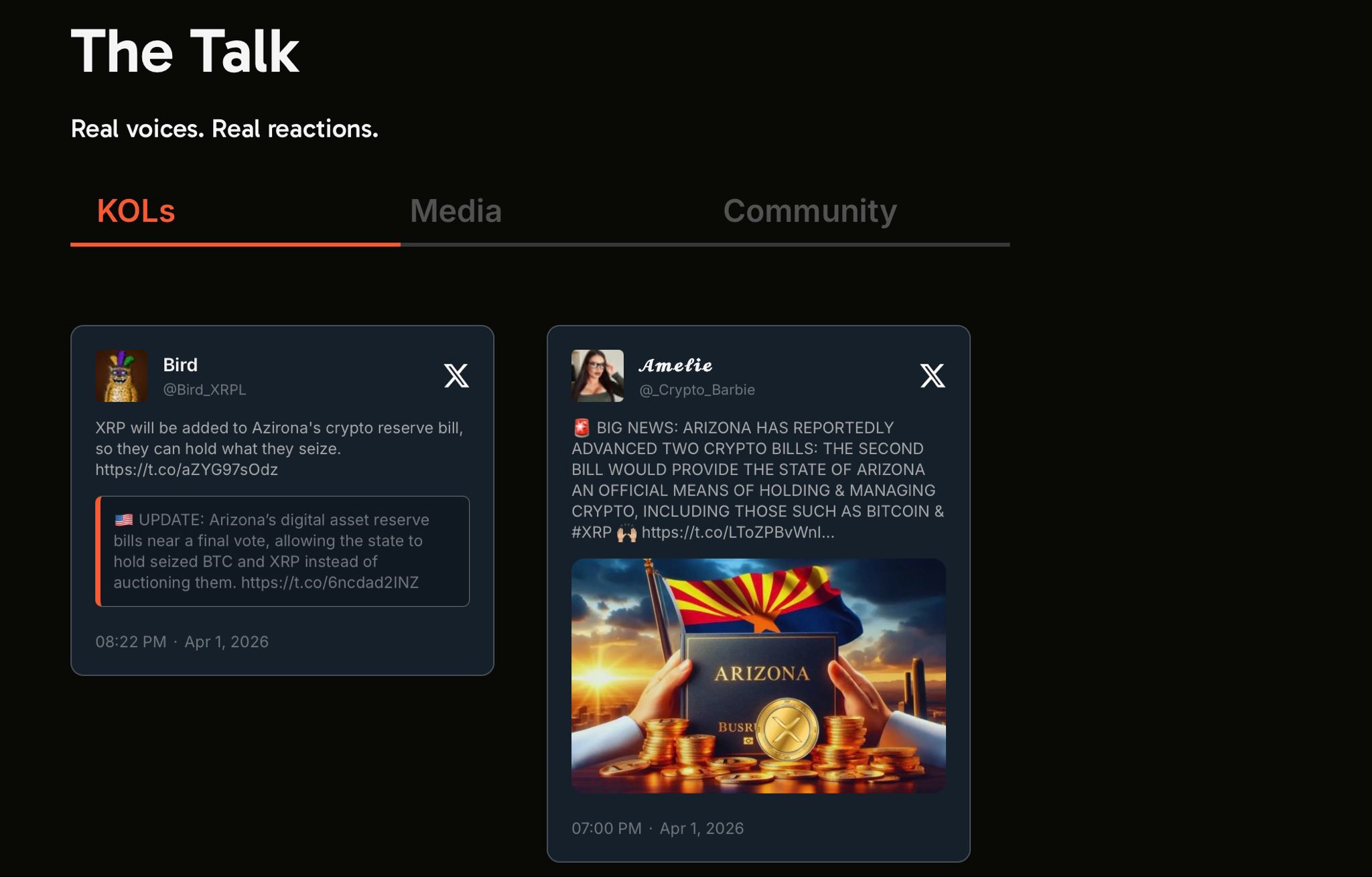1372x877 pixels.
Task: Open the X logo on Amelie's post
Action: (933, 375)
